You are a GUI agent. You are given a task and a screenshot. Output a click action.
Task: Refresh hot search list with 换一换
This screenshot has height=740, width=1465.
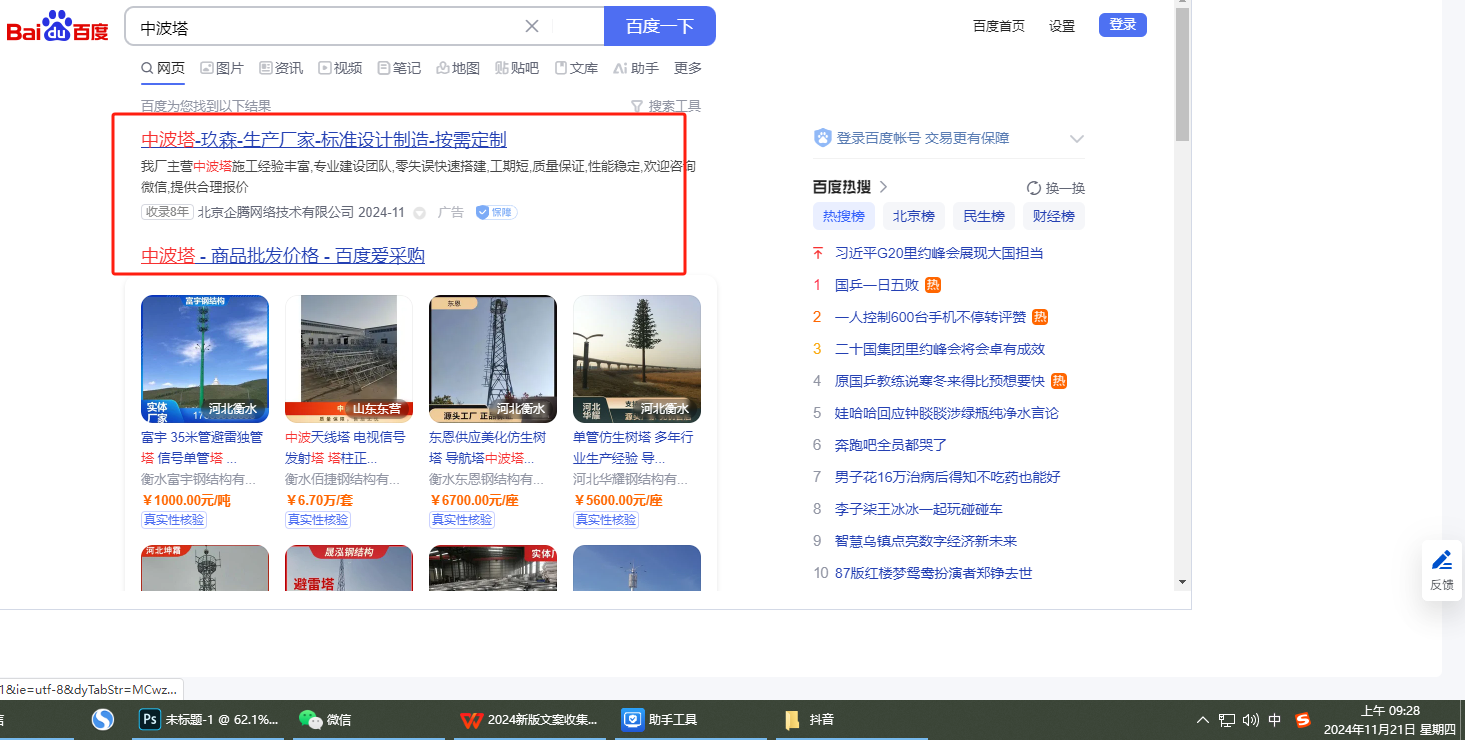1056,188
